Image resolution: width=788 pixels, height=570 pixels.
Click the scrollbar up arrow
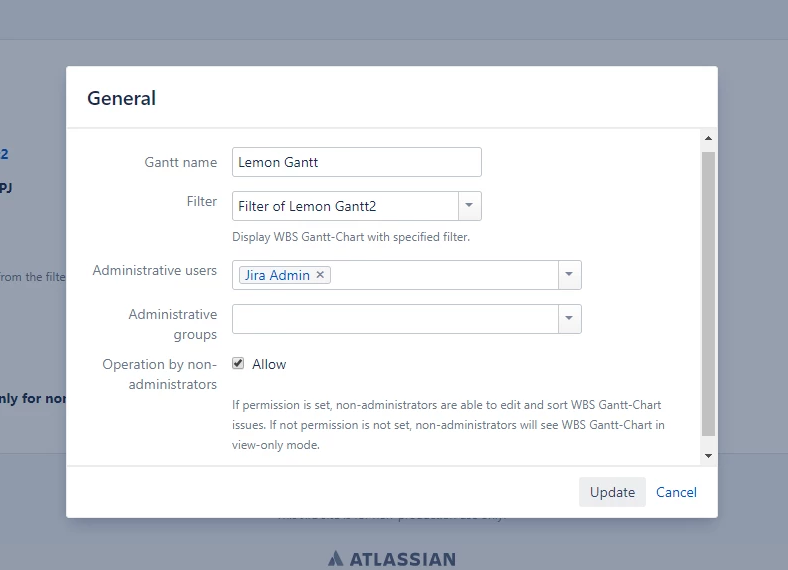pyautogui.click(x=708, y=138)
